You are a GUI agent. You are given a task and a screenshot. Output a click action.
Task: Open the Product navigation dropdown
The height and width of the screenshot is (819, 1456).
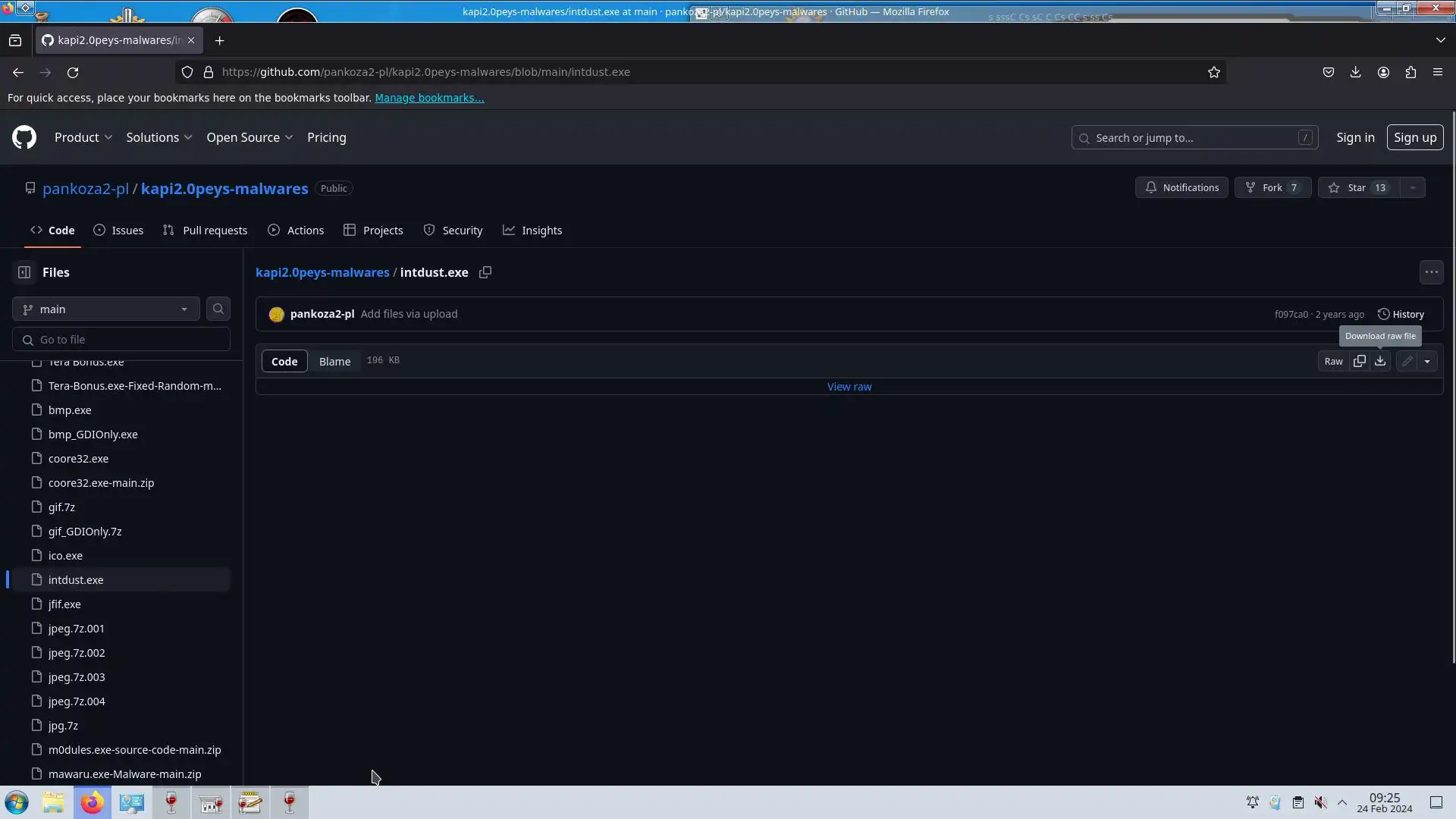83,137
